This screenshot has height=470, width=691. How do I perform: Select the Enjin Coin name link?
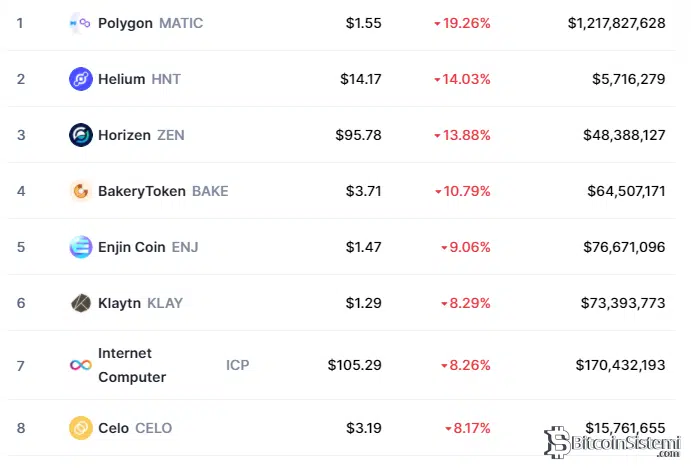pos(132,247)
